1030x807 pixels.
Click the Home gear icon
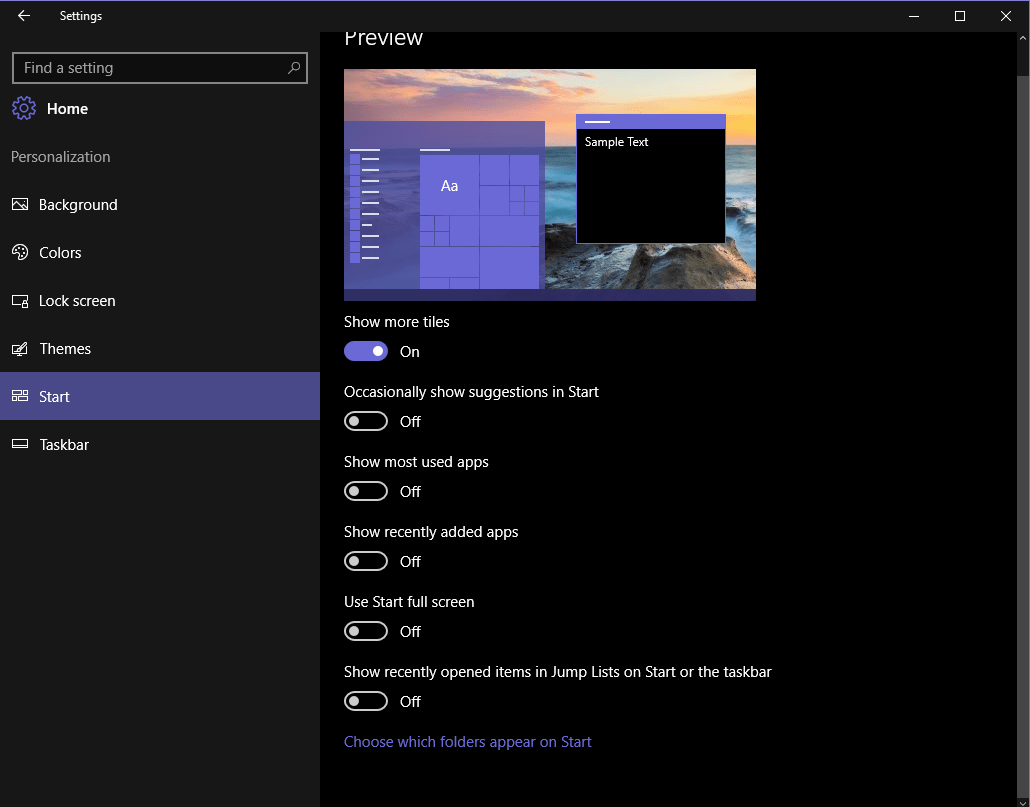click(24, 108)
